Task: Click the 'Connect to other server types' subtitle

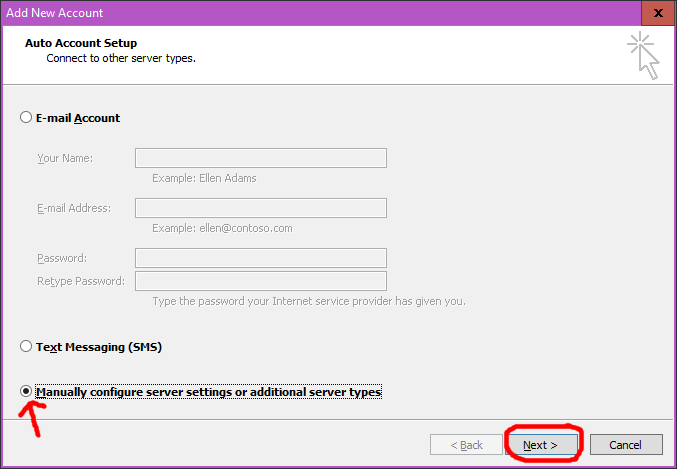Action: point(121,58)
